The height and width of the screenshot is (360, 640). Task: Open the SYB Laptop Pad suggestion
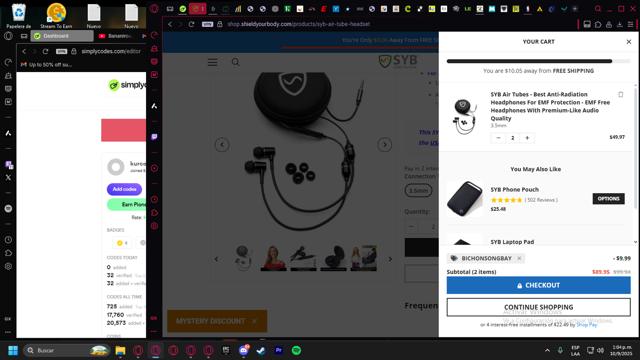pos(512,242)
